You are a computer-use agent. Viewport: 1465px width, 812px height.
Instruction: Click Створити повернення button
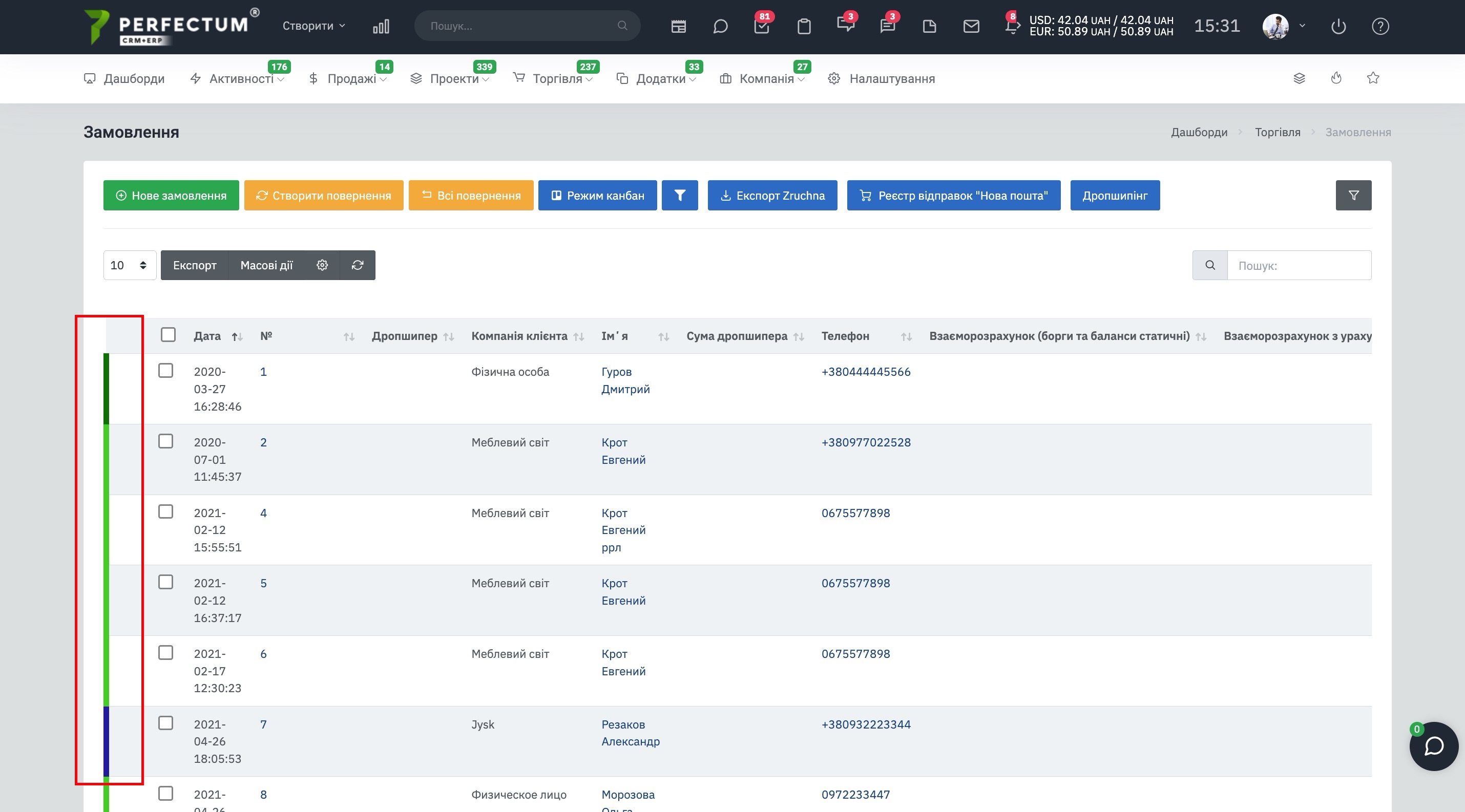[324, 196]
